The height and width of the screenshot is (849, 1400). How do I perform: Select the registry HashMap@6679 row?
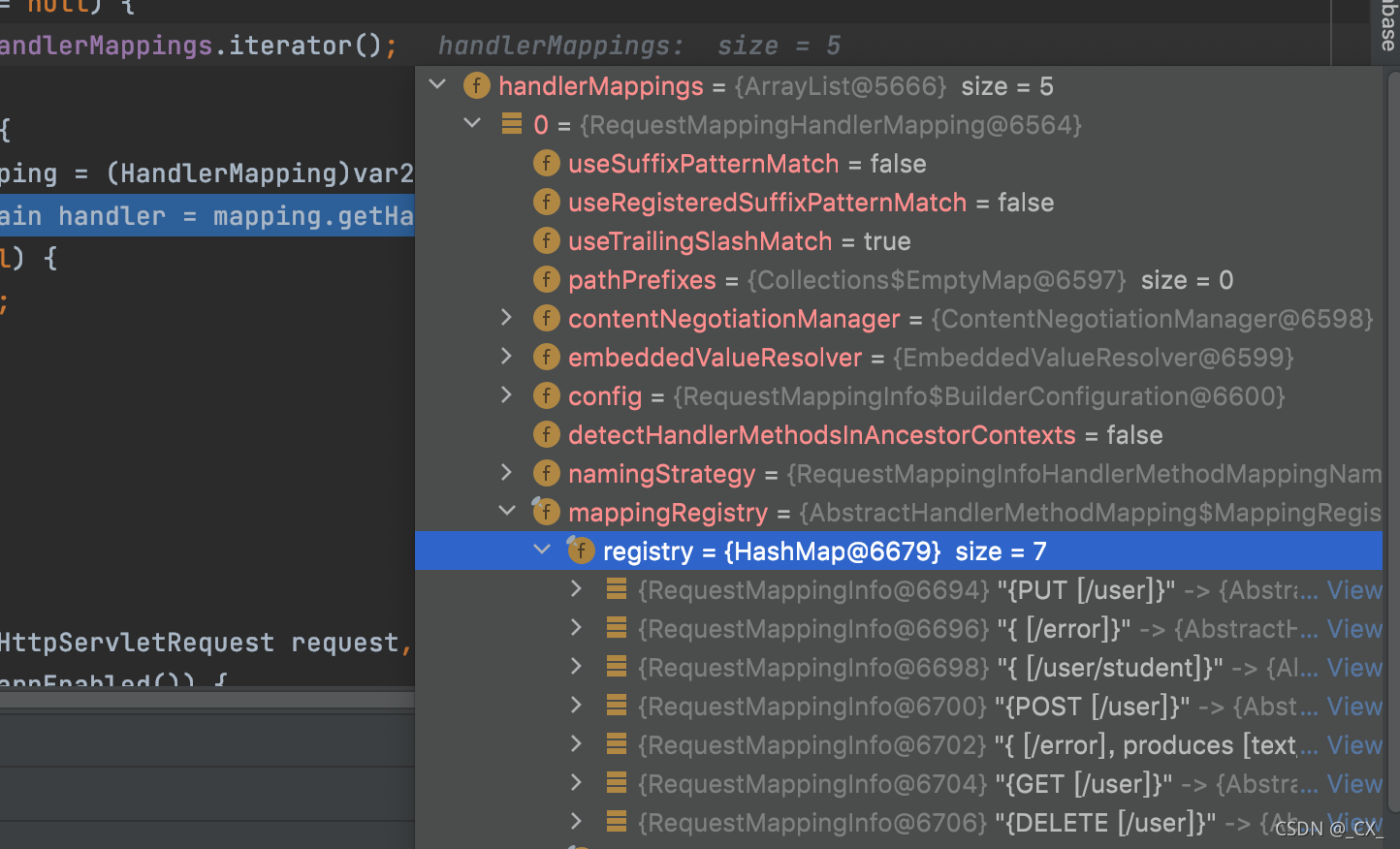pyautogui.click(x=899, y=550)
